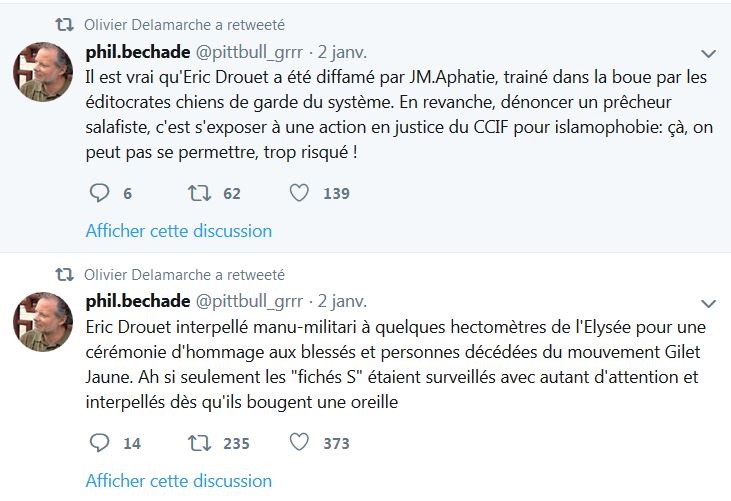Open 'Afficher cette discussion' under second tweet
This screenshot has width=731, height=501.
[x=178, y=481]
